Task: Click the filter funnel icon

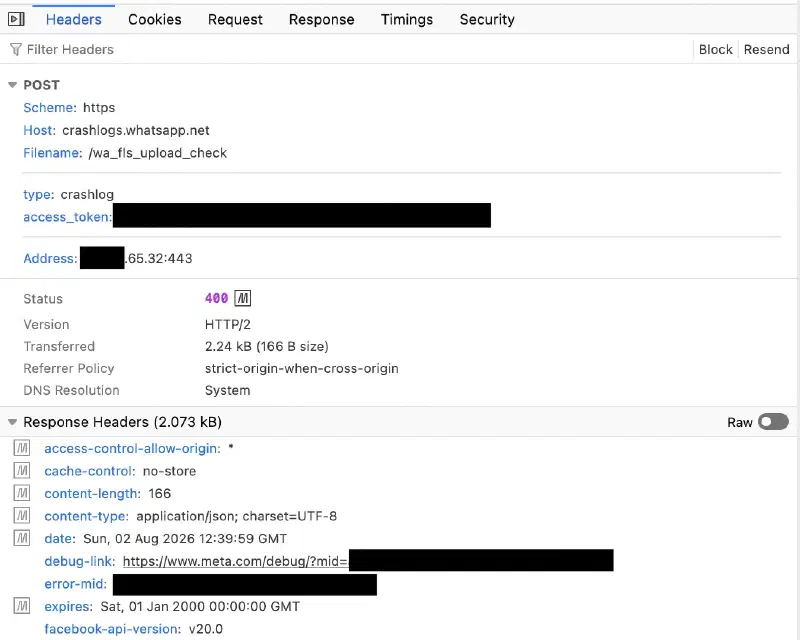Action: coord(16,50)
